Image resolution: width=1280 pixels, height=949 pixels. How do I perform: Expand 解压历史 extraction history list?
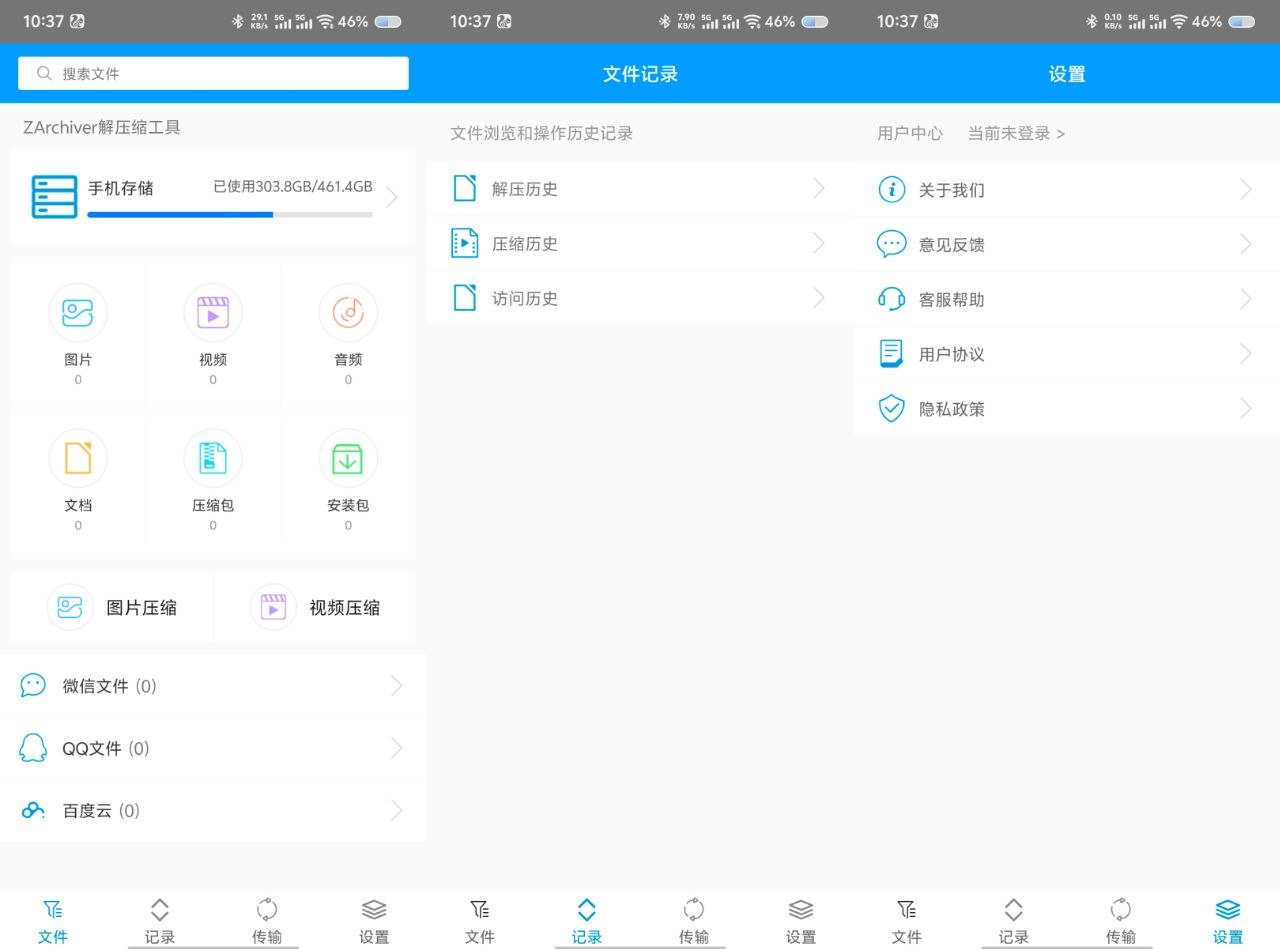click(x=640, y=189)
